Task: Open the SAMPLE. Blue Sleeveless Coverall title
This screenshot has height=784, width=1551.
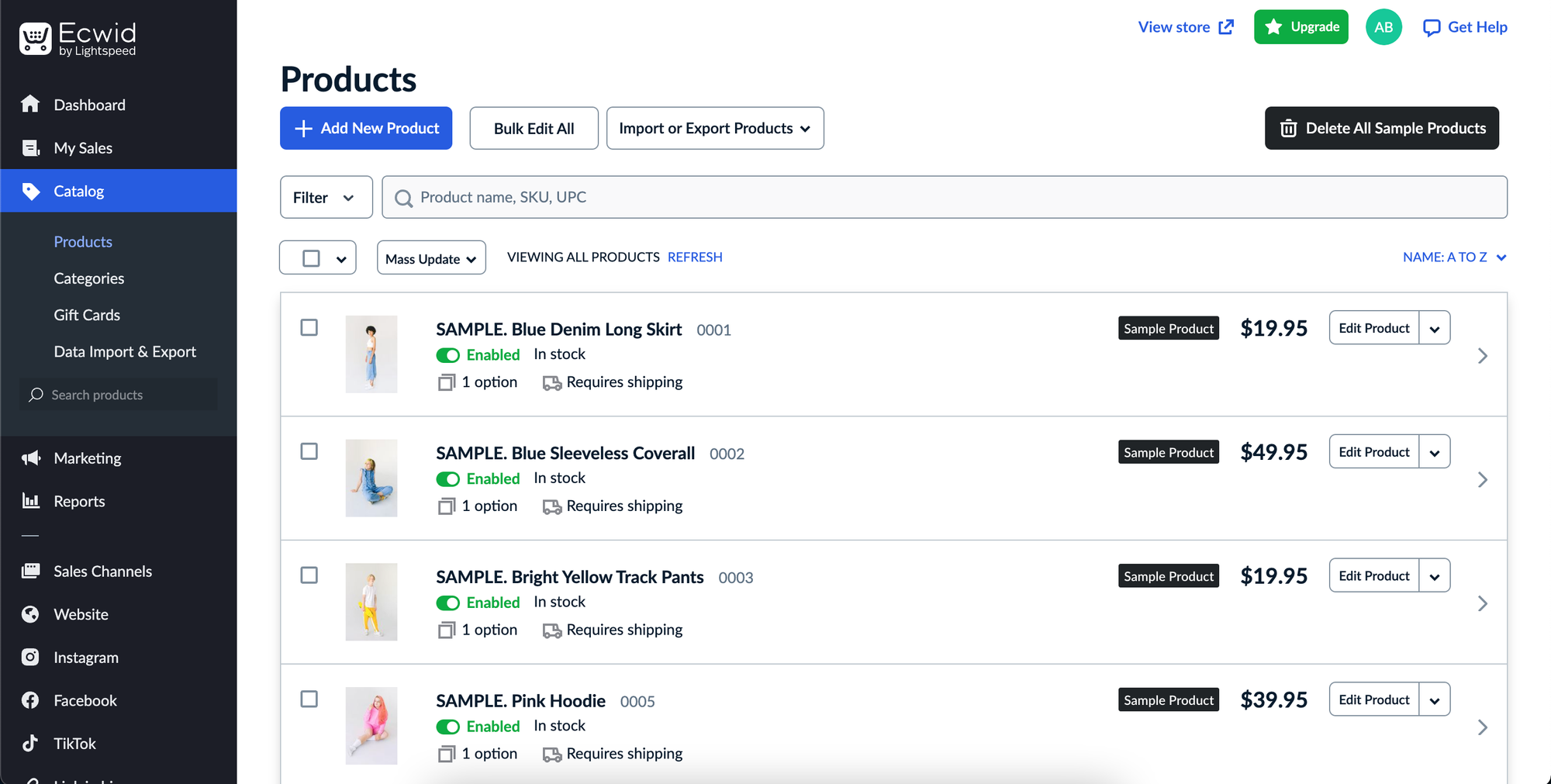Action: [x=565, y=453]
